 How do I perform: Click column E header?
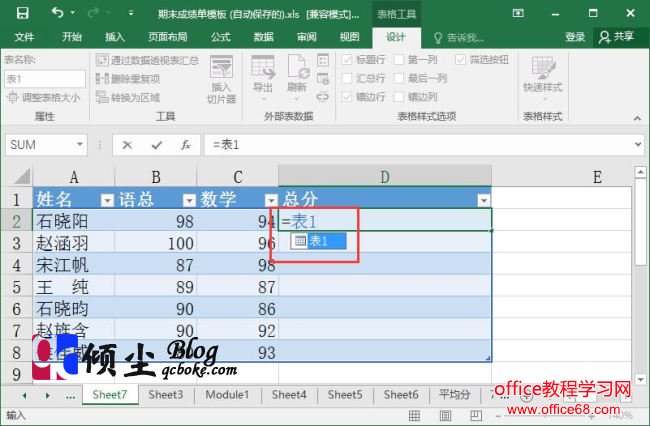tap(597, 177)
